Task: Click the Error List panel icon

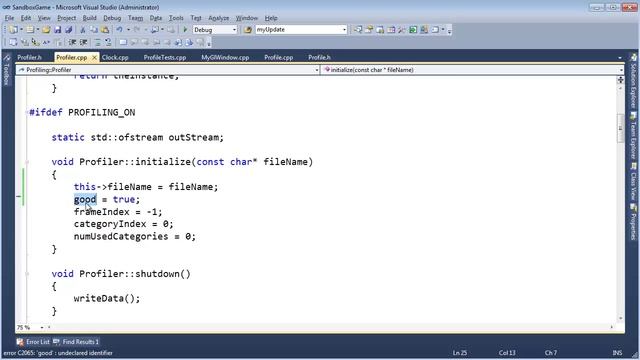Action: pyautogui.click(x=20, y=342)
